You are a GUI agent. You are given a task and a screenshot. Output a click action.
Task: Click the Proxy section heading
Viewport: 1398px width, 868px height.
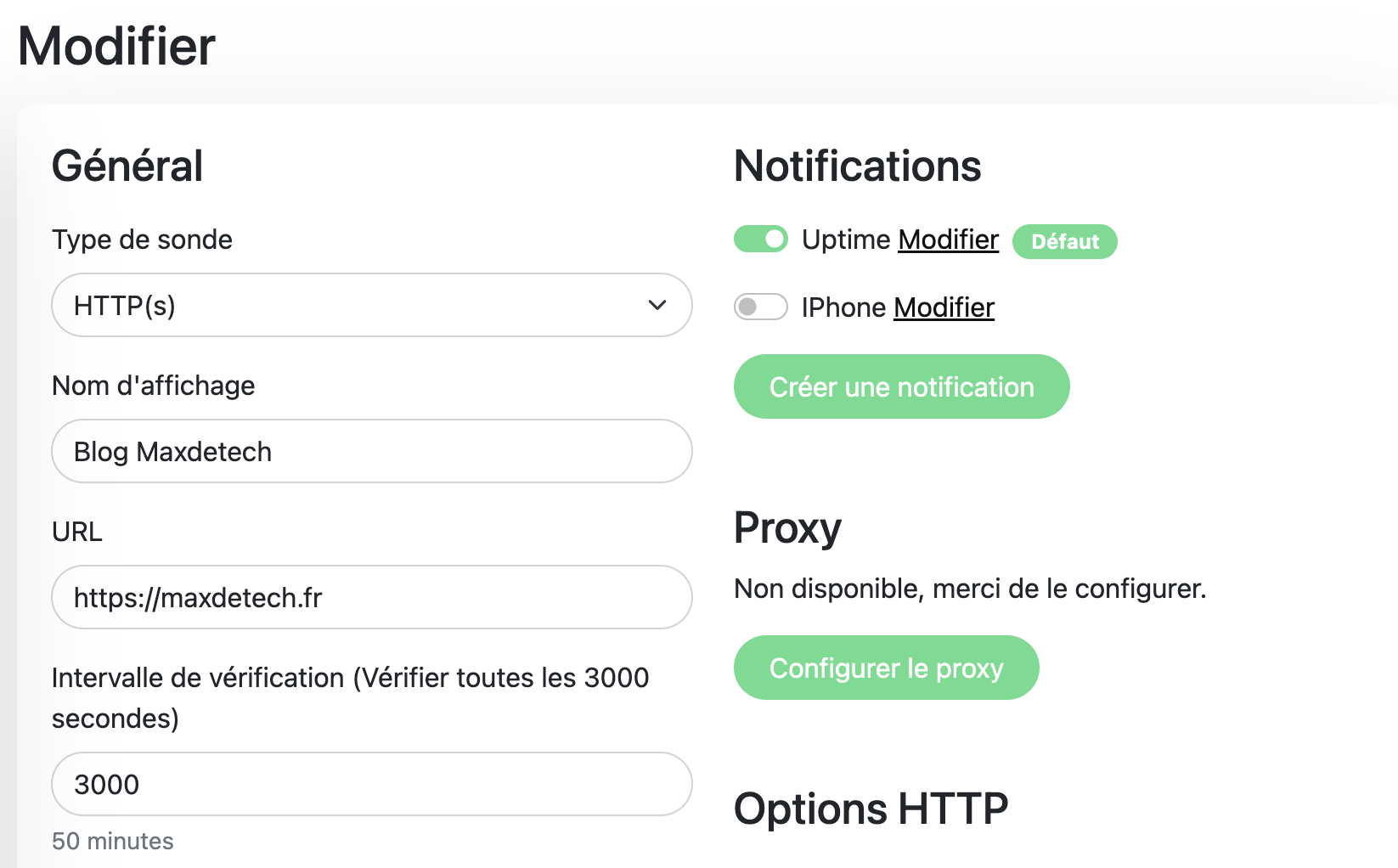tap(787, 527)
